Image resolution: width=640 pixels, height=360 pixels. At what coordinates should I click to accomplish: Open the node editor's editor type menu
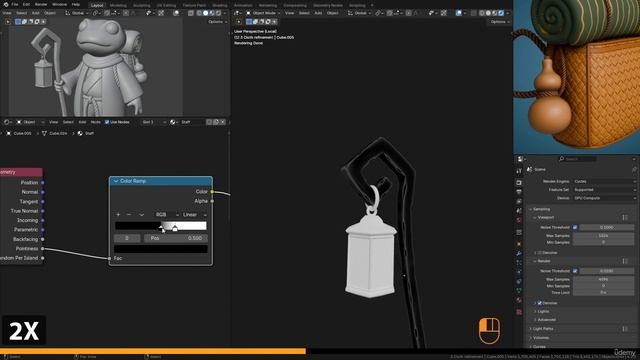pos(8,122)
